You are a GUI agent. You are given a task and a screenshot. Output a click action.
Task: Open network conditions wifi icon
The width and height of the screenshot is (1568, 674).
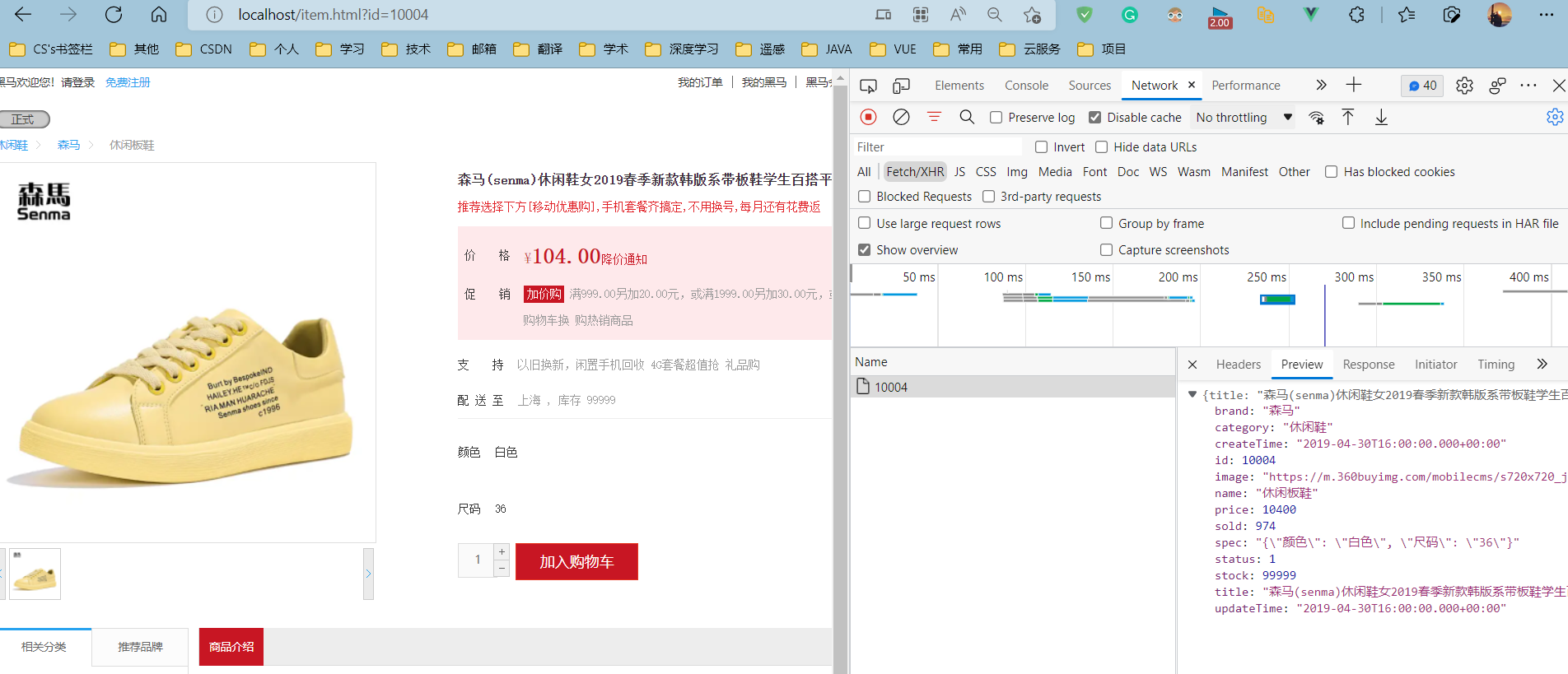pos(1316,117)
